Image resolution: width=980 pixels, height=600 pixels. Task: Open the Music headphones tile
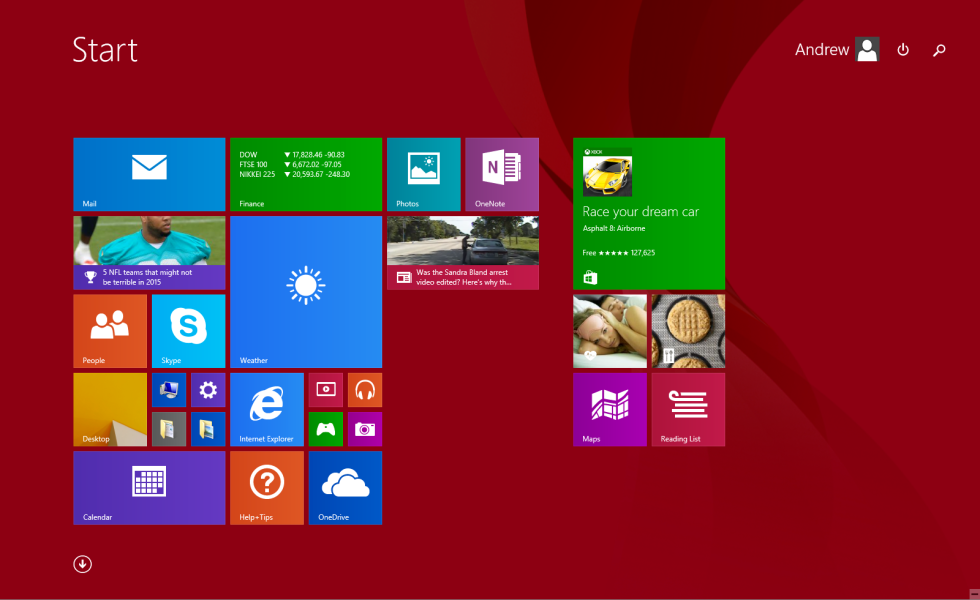pyautogui.click(x=365, y=390)
